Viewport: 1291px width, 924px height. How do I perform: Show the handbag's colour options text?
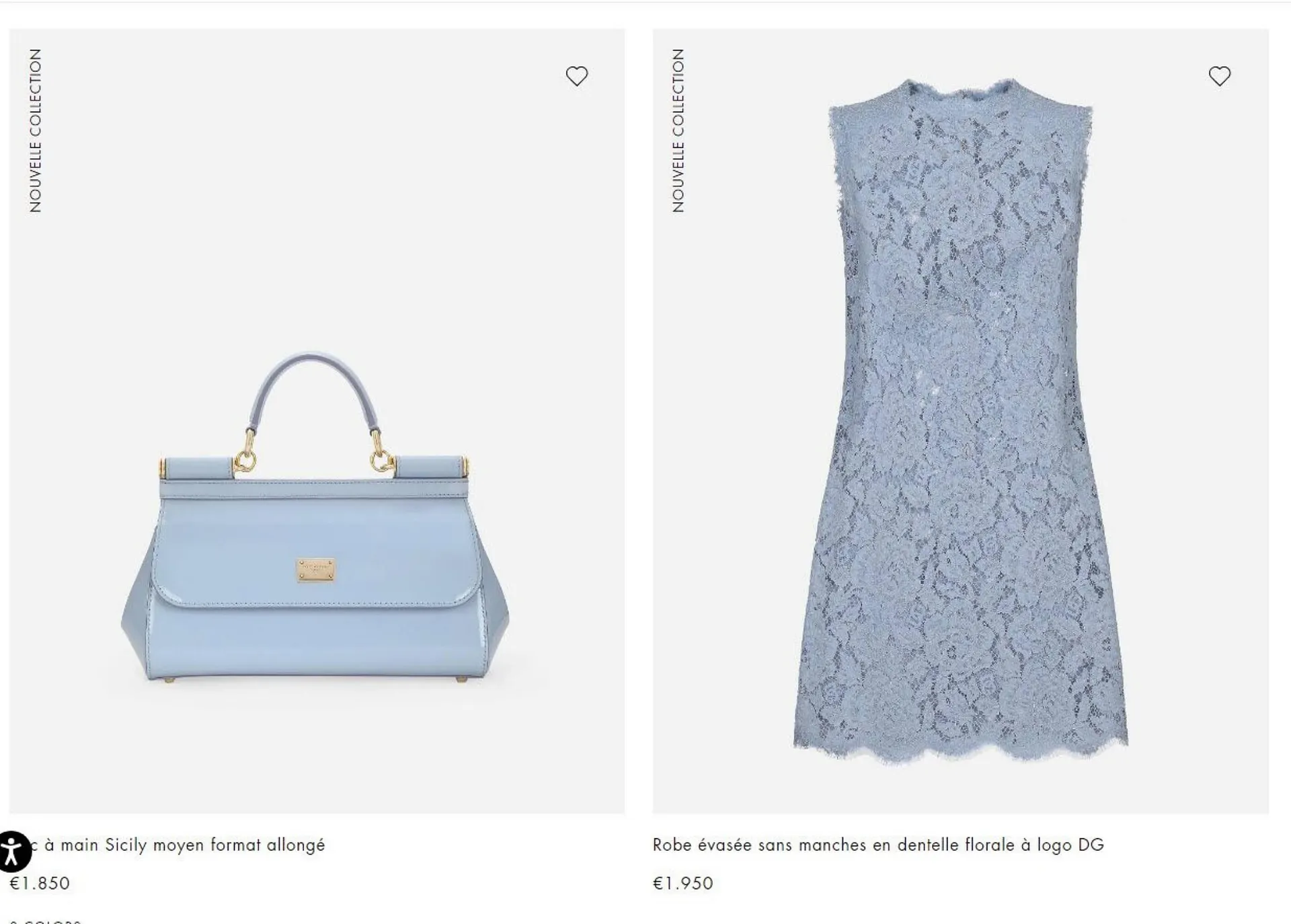(x=45, y=921)
